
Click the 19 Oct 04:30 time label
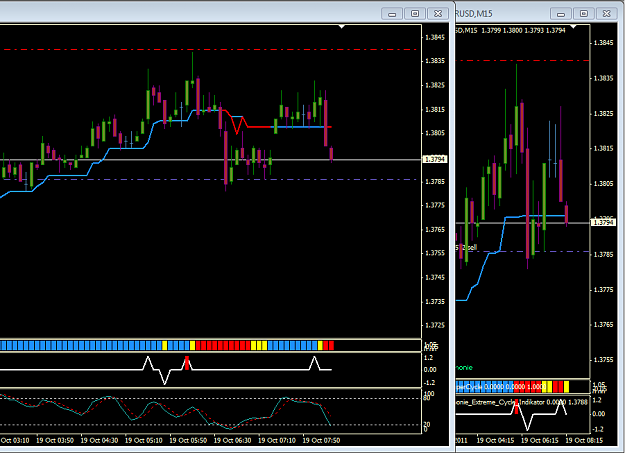pos(99,440)
